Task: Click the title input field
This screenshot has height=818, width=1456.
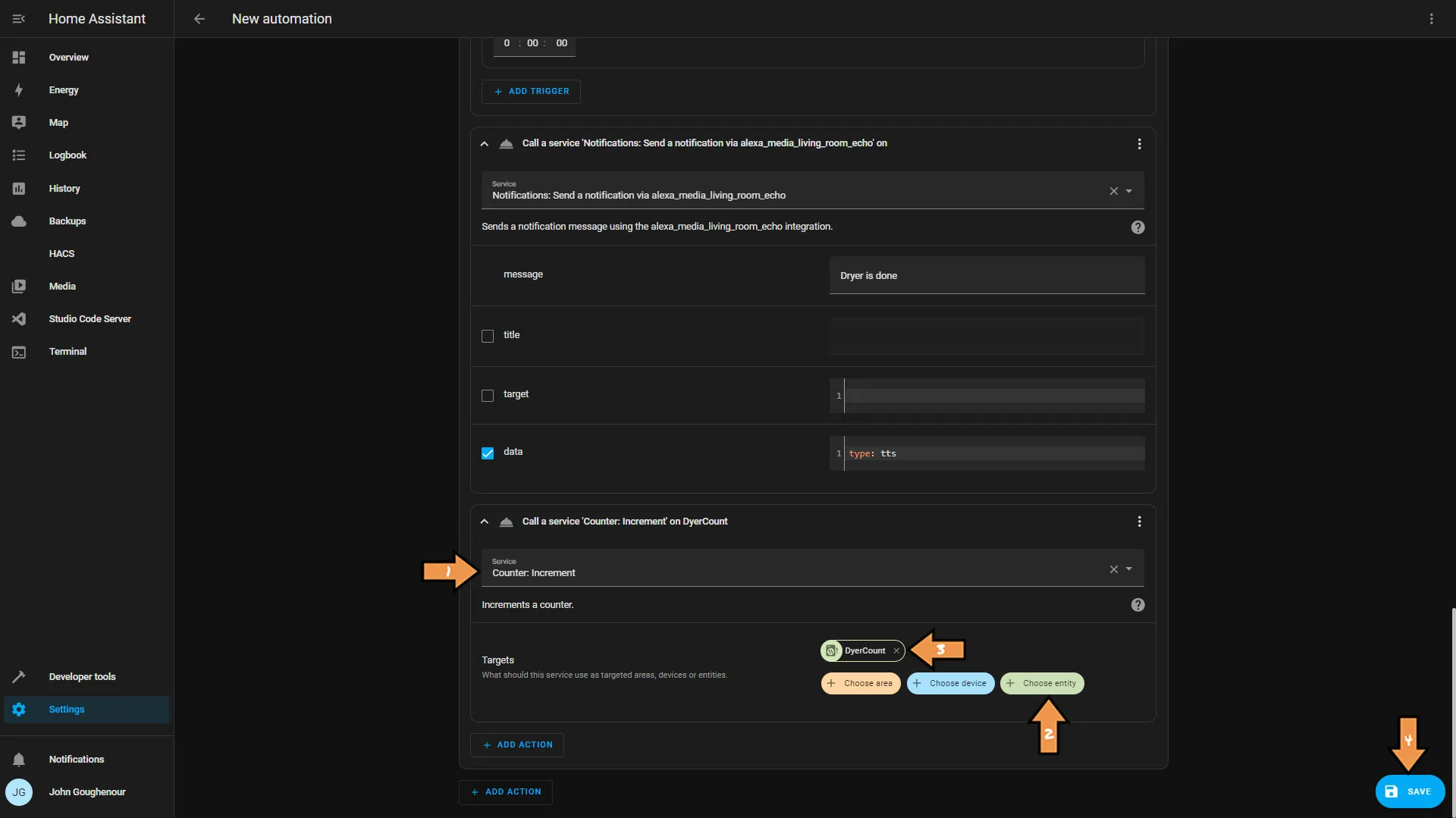Action: [x=987, y=335]
